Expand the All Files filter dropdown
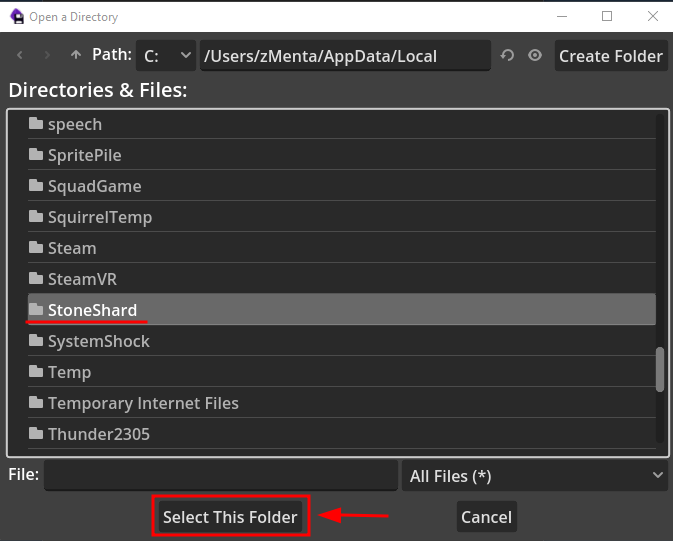The height and width of the screenshot is (541, 673). pos(535,476)
